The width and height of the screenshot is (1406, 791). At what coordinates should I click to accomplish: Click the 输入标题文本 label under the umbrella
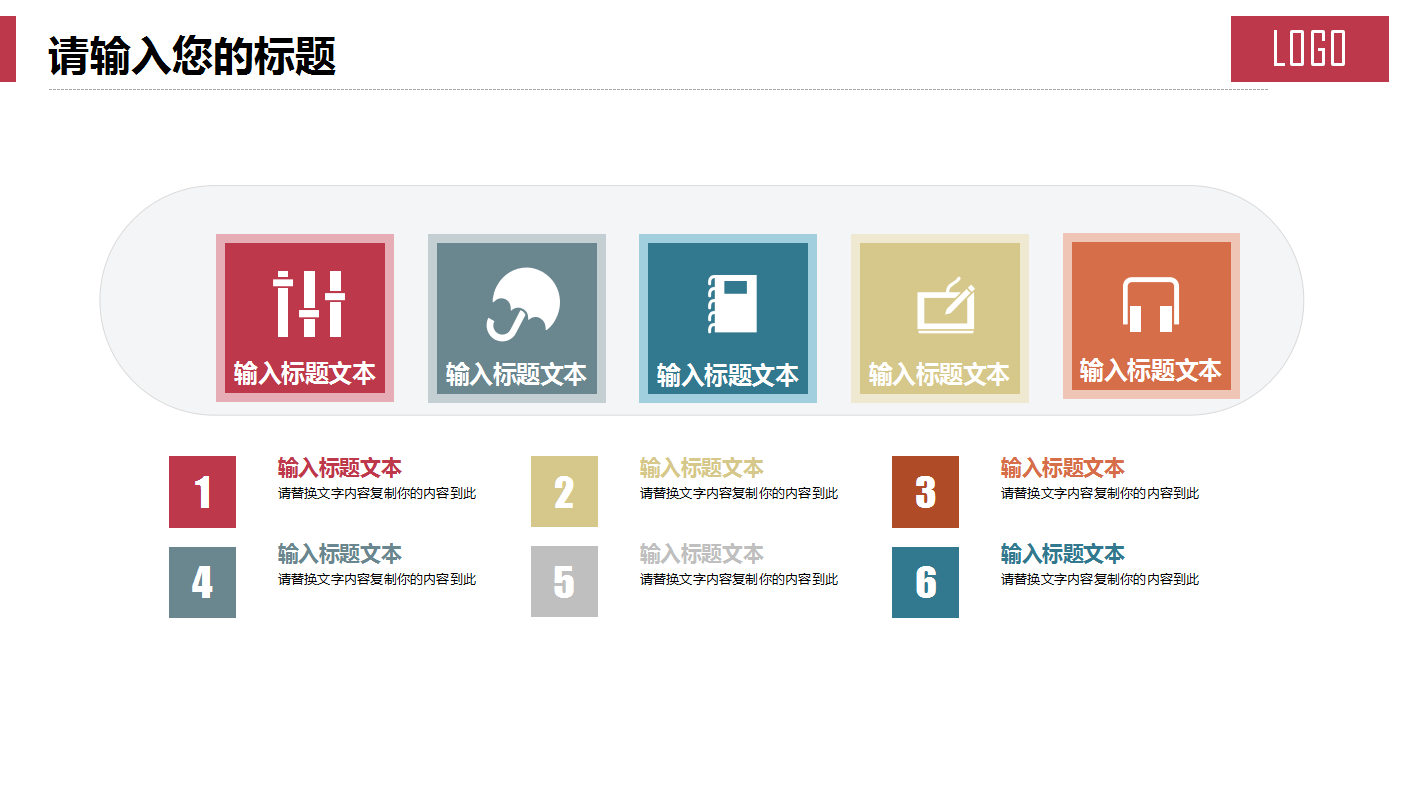point(516,375)
